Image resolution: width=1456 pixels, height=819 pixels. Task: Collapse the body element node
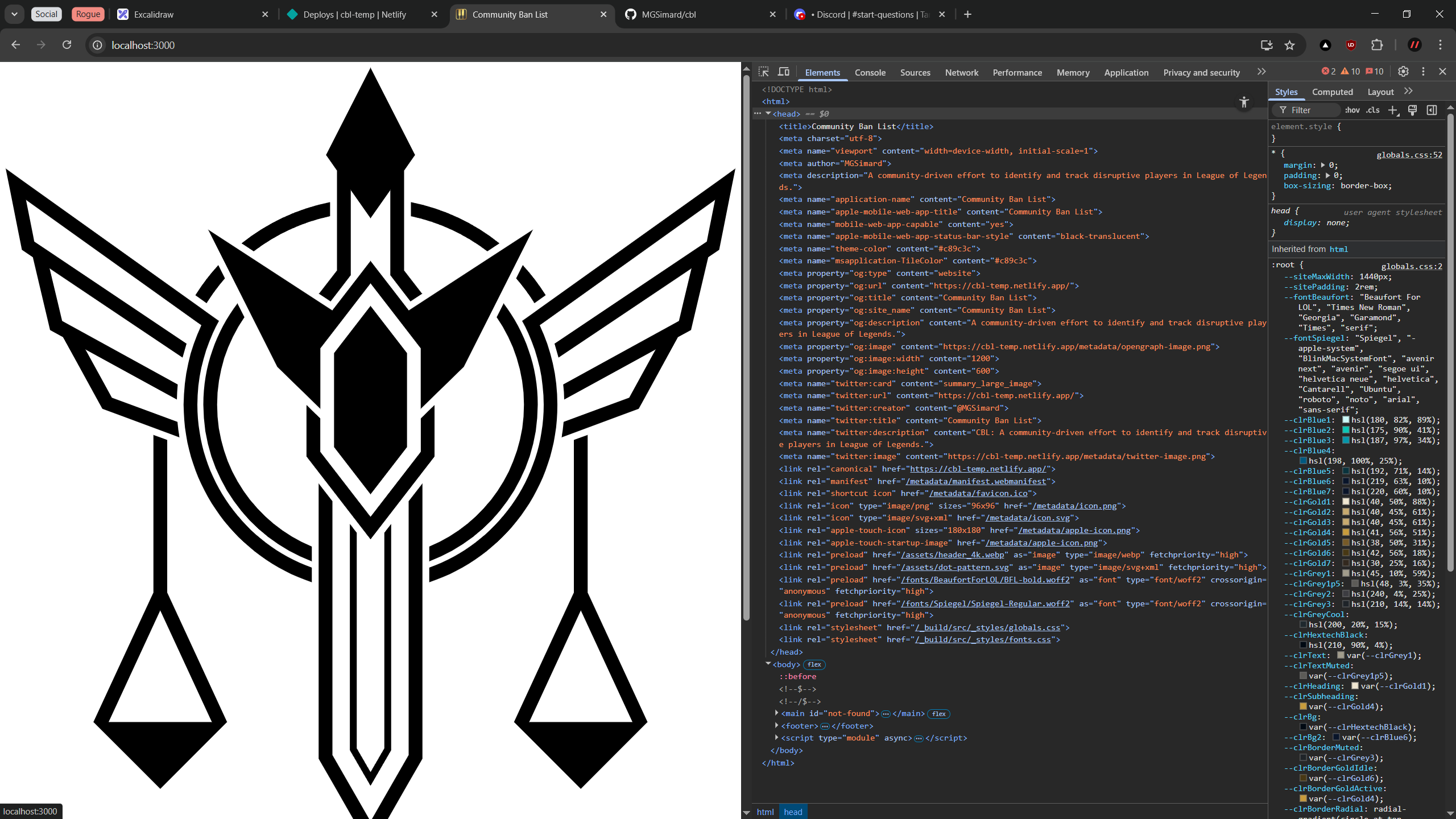coord(768,664)
